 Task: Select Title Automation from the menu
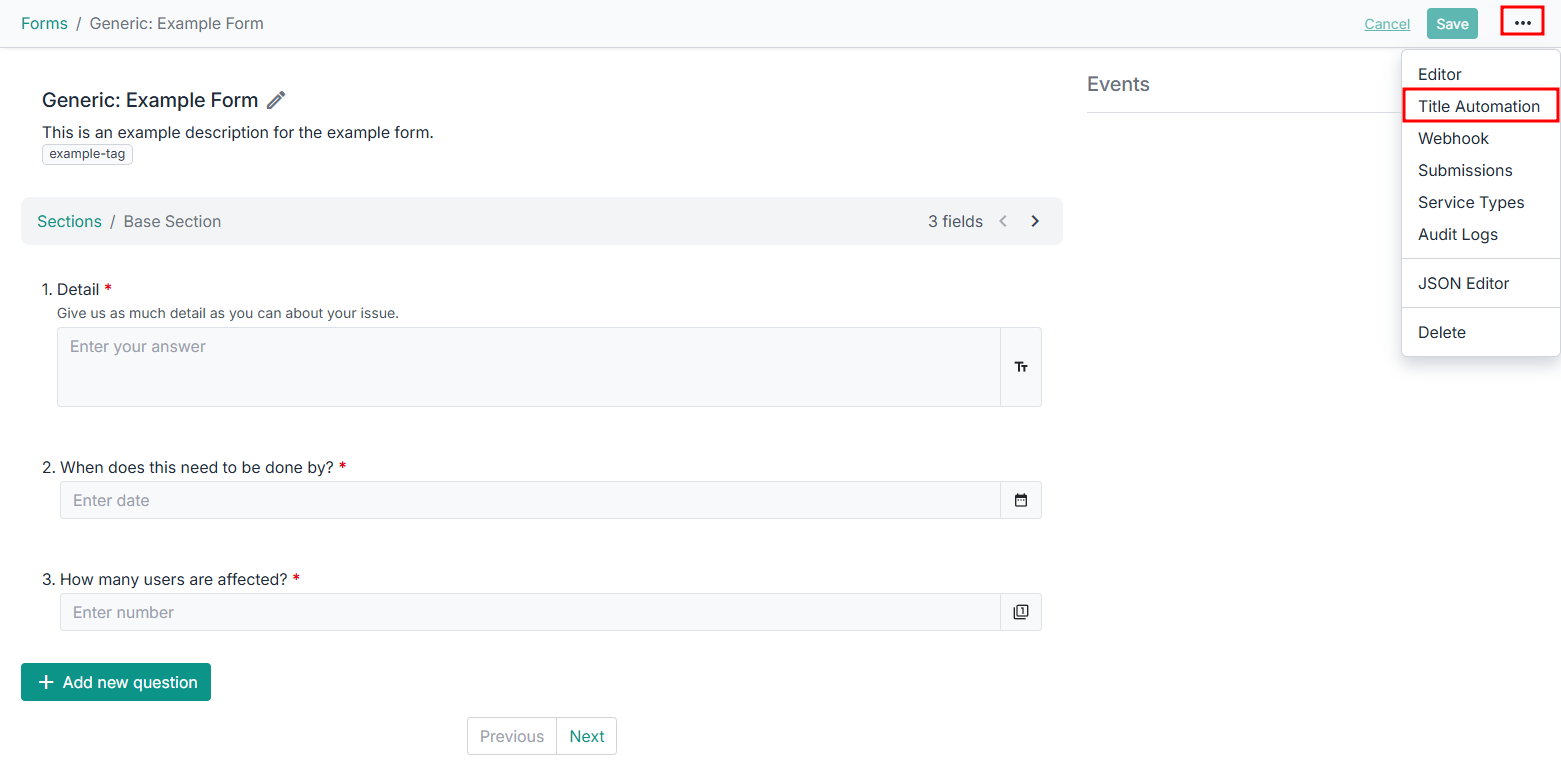point(1478,106)
